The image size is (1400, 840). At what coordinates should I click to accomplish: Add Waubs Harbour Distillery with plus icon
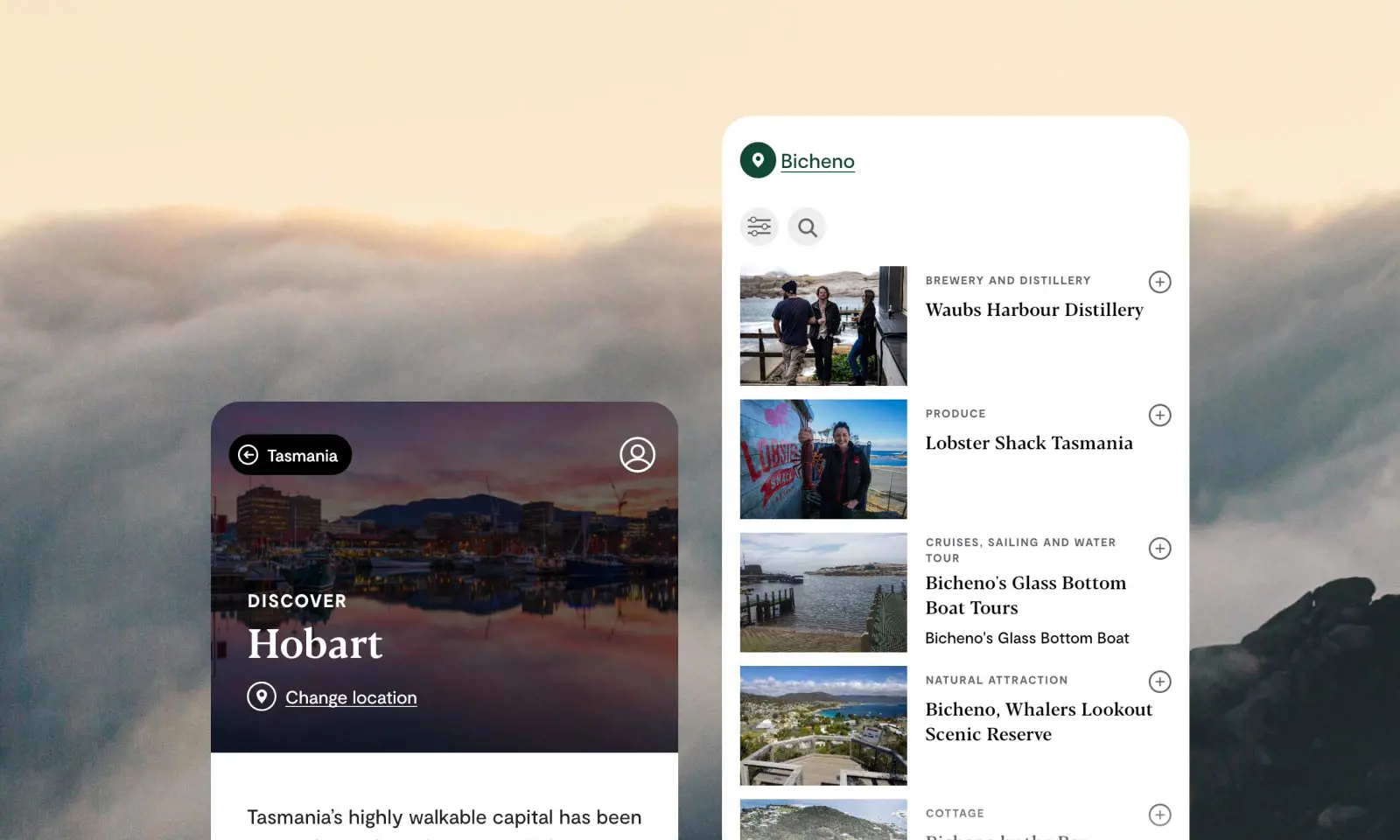(1159, 282)
